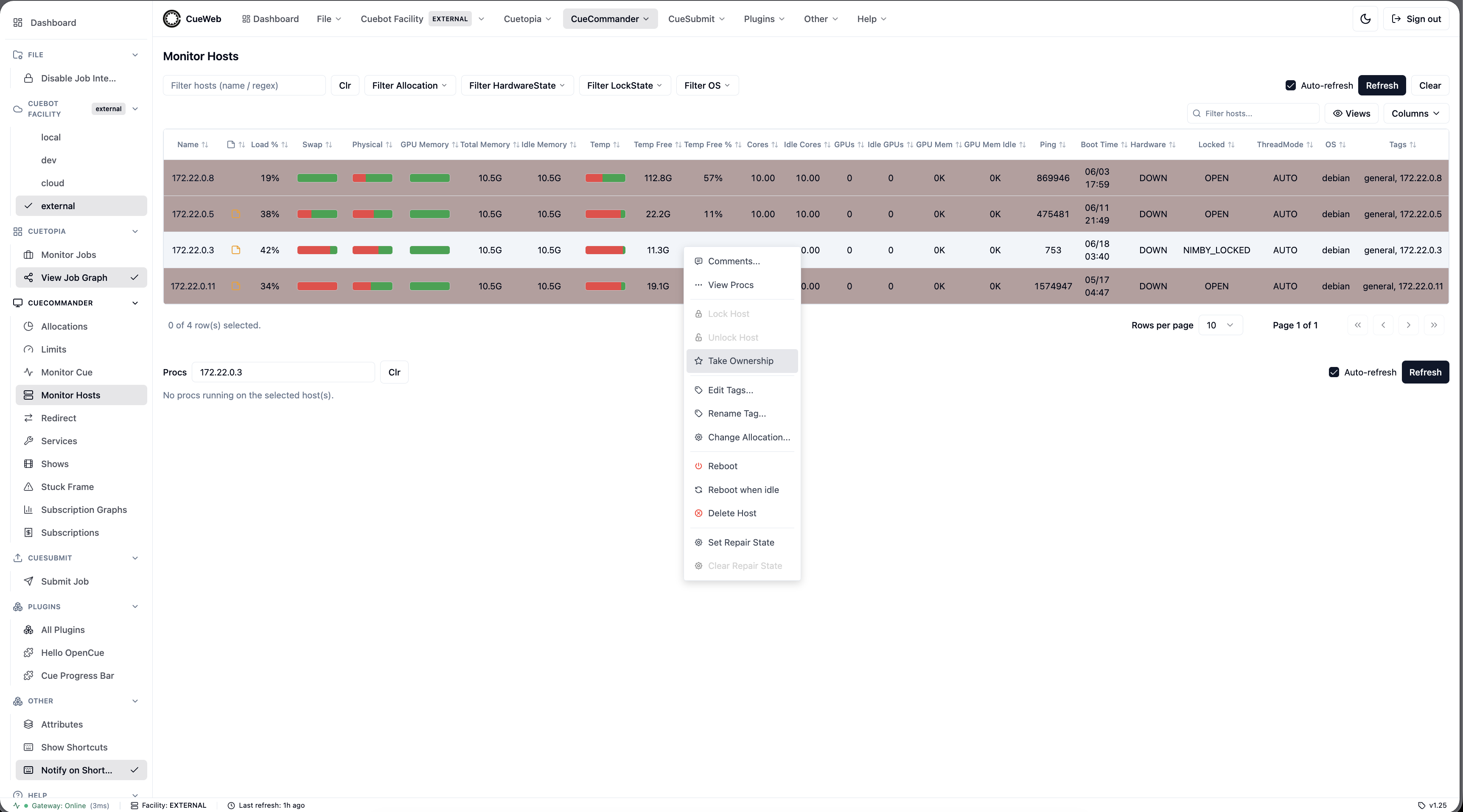Click Swap usage bar for host 172.22.0.8

click(317, 178)
